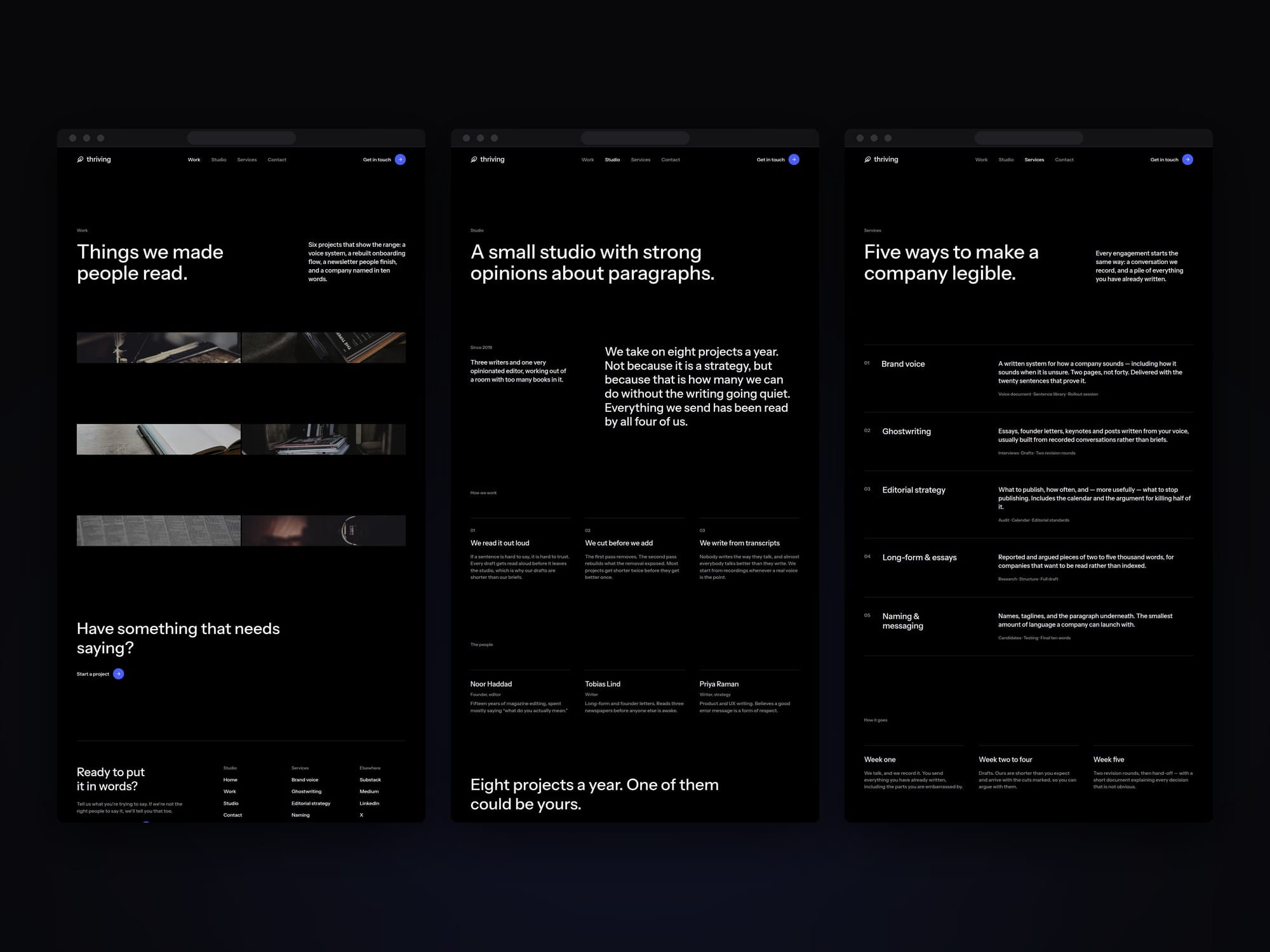
Task: Click Get in touch text in the left window
Action: click(x=377, y=160)
